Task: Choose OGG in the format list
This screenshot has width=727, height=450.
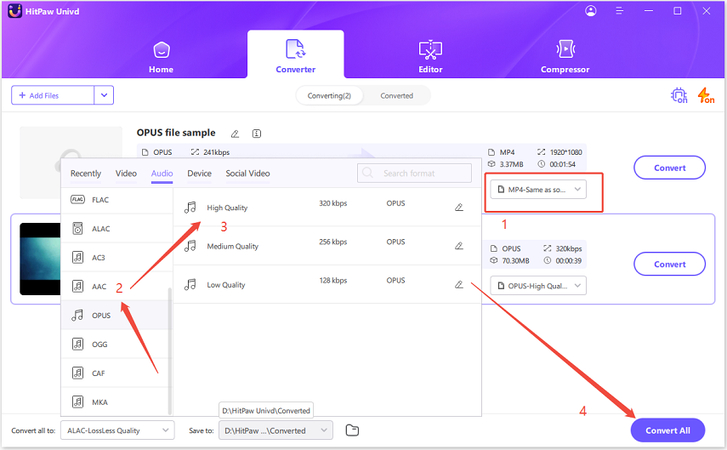Action: 116,344
